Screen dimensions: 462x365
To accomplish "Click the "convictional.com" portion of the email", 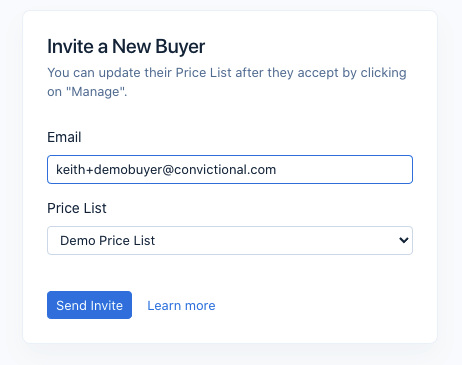I will [225, 170].
